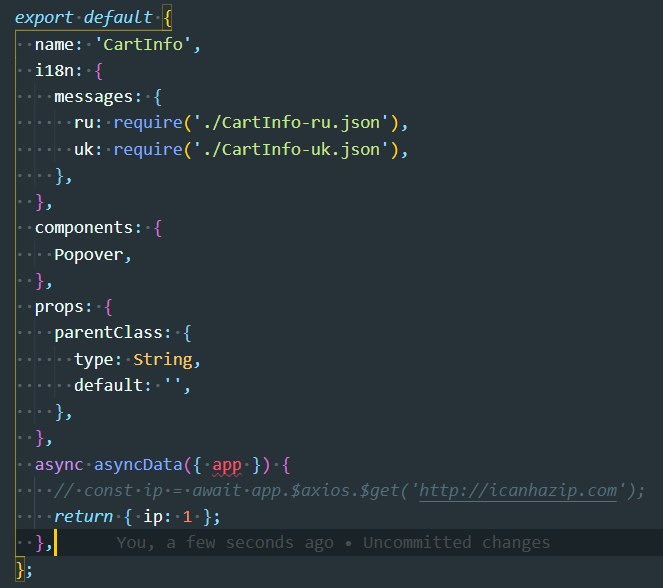663x588 pixels.
Task: Click the commented 'const ip' text
Action: (123, 490)
